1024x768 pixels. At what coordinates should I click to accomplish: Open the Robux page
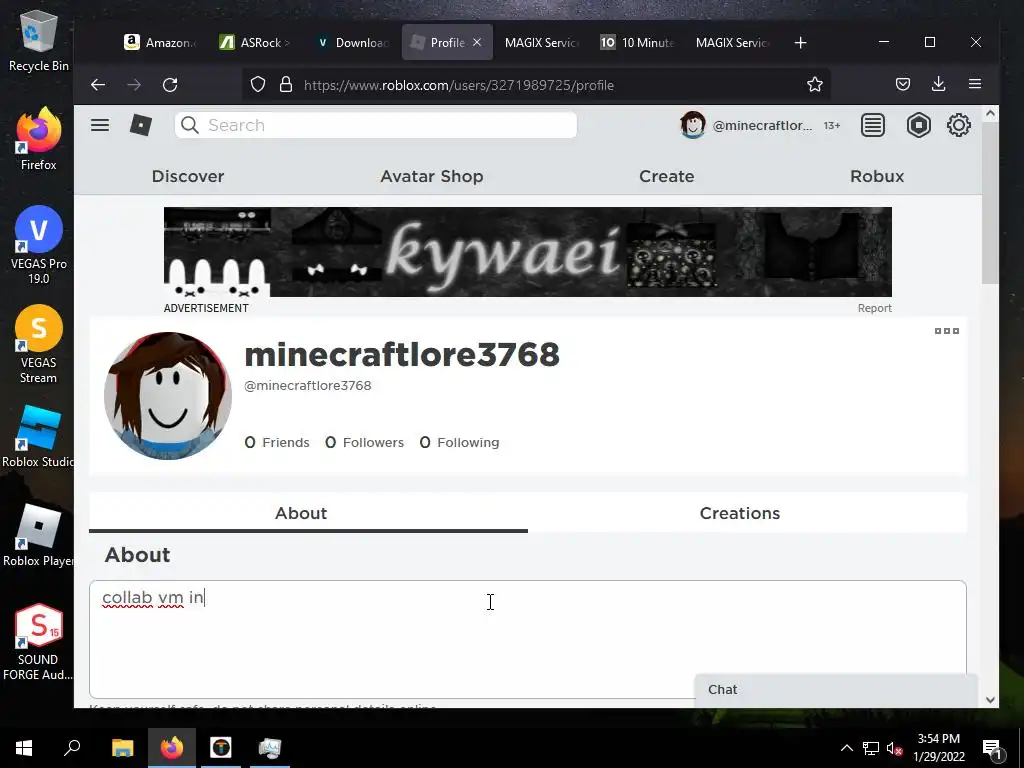click(x=876, y=176)
